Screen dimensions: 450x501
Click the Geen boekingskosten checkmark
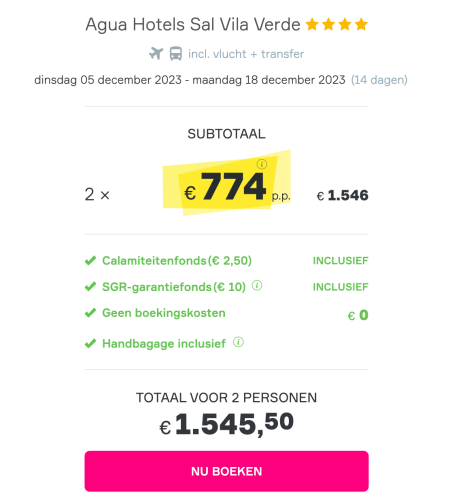click(x=90, y=313)
